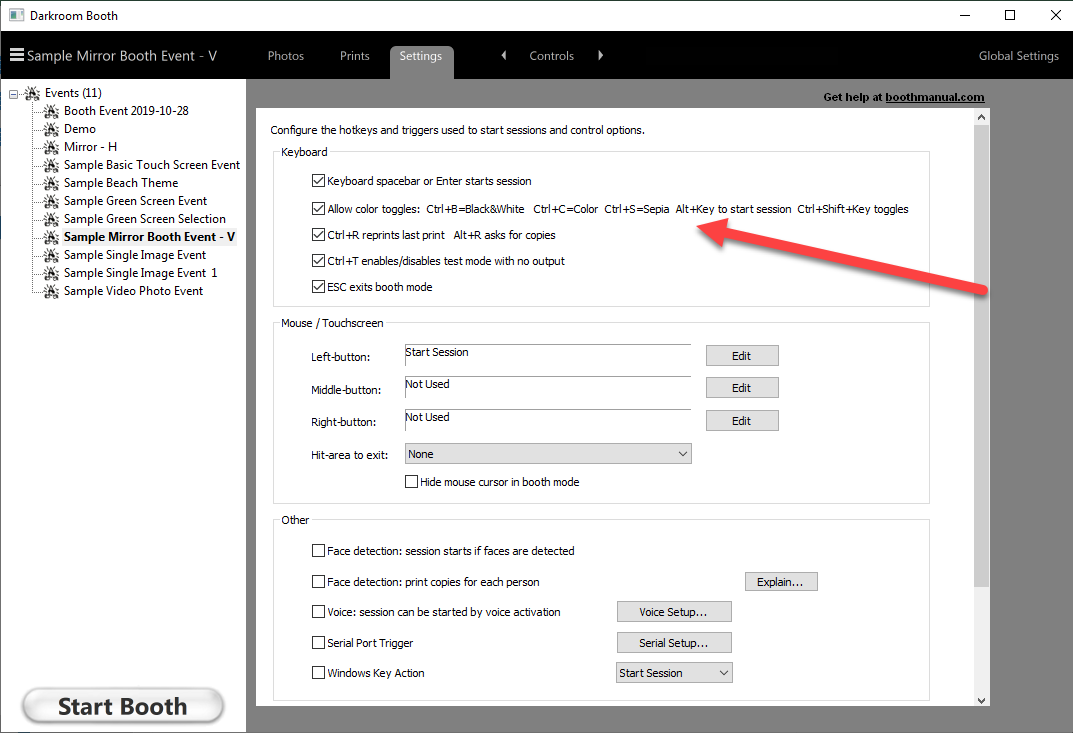Select Sample Single Image Event in tree
This screenshot has width=1073, height=733.
[x=135, y=255]
